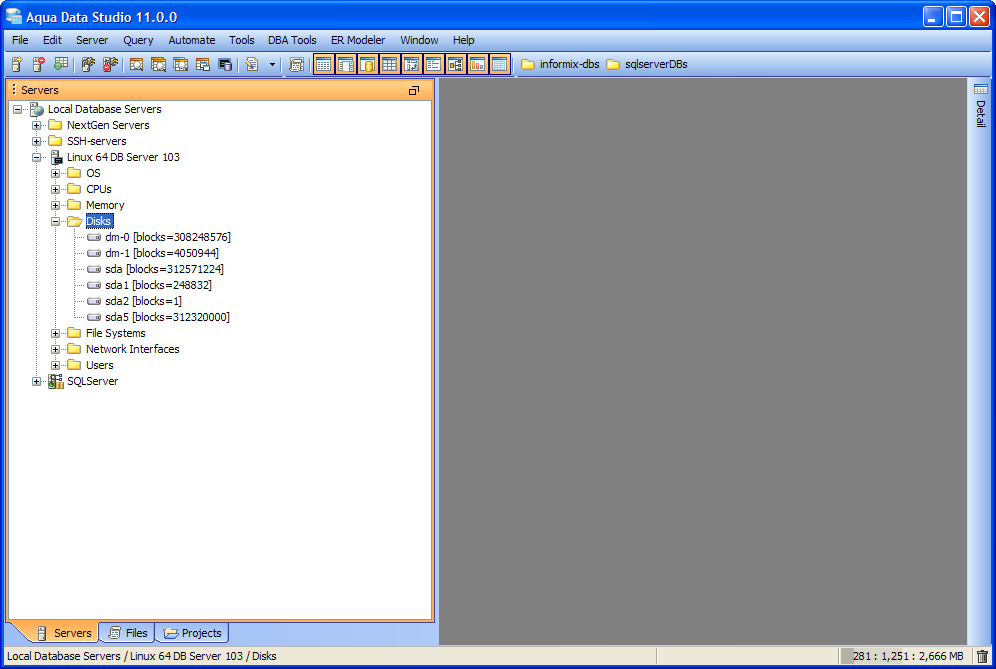
Task: Toggle the highlighted hierarchy diagram panel button
Action: coord(455,64)
